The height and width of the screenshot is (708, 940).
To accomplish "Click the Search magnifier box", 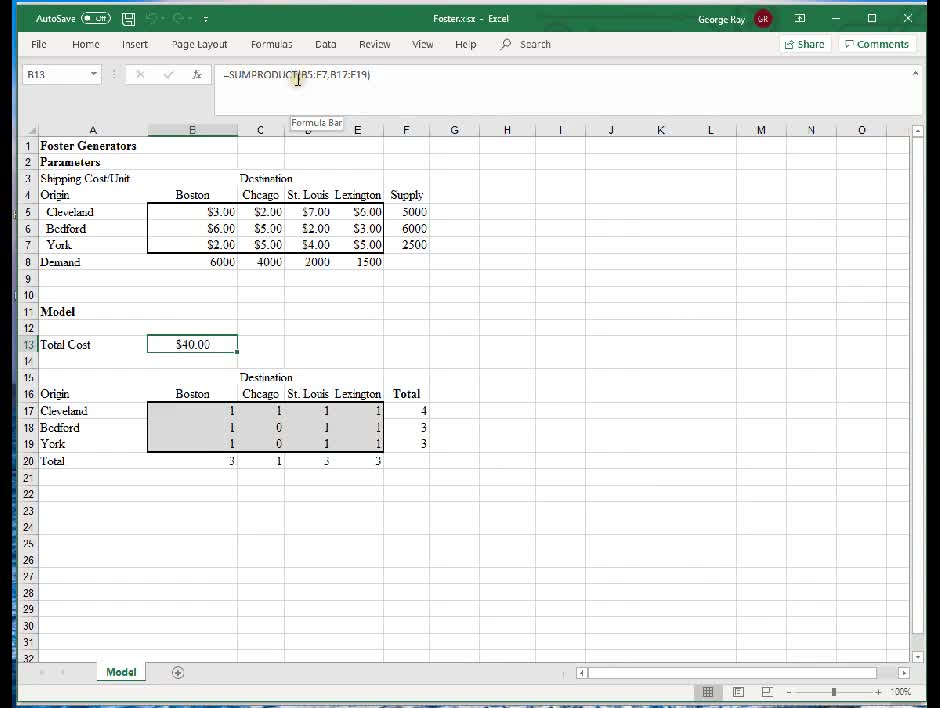I will pos(526,44).
